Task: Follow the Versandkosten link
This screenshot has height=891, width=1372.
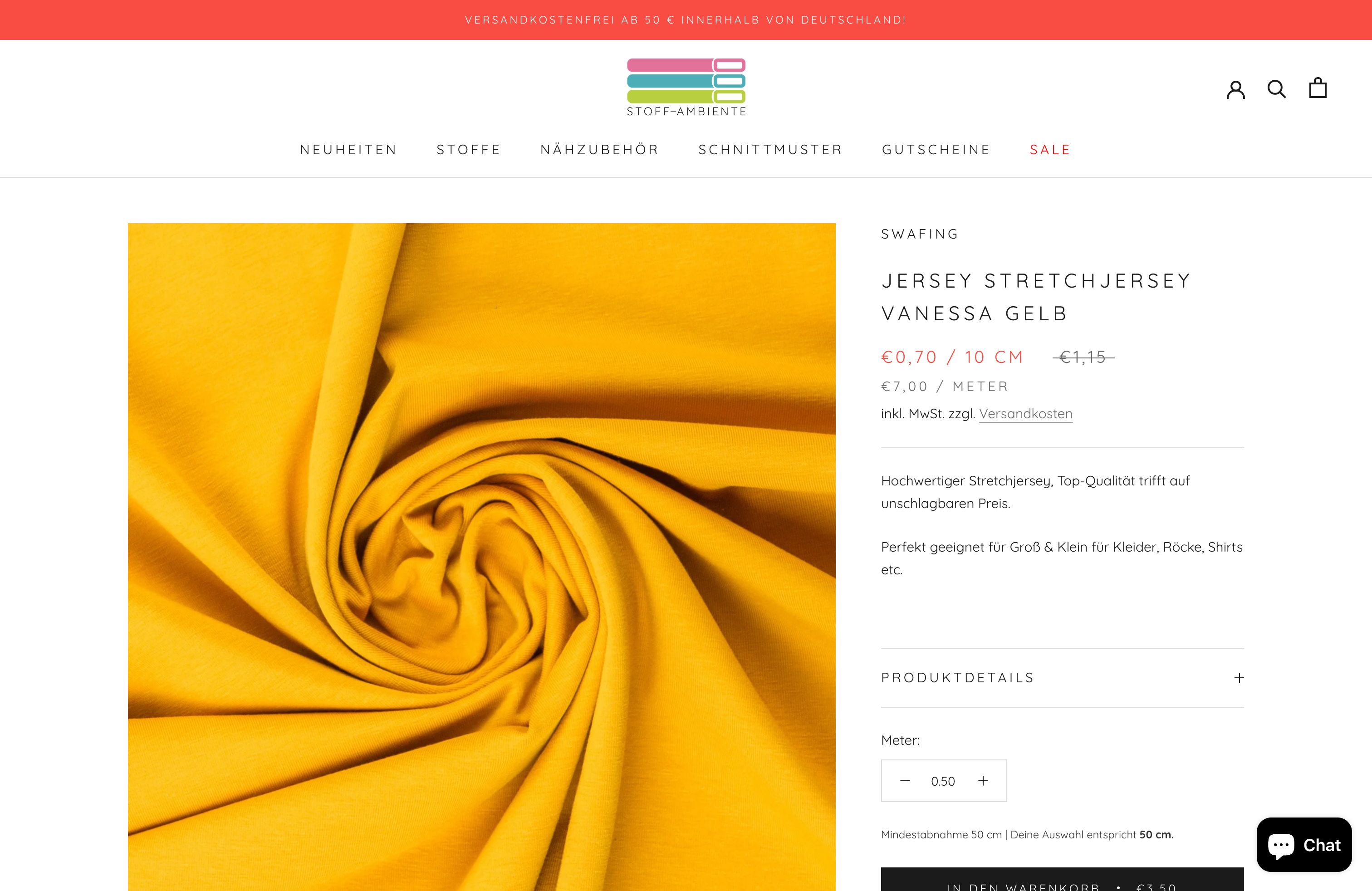Action: pos(1025,414)
